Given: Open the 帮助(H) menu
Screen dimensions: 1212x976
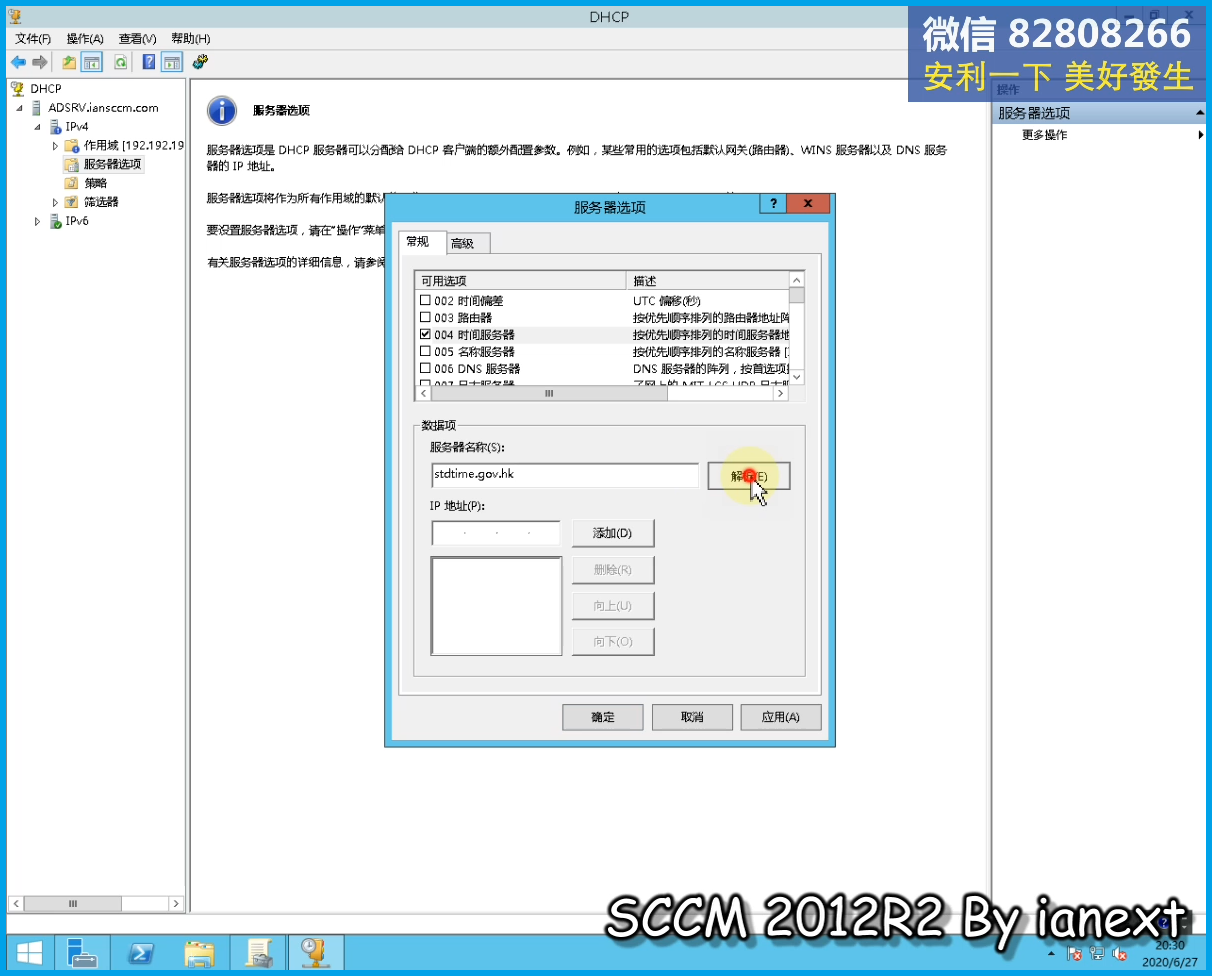Looking at the screenshot, I should pyautogui.click(x=190, y=38).
